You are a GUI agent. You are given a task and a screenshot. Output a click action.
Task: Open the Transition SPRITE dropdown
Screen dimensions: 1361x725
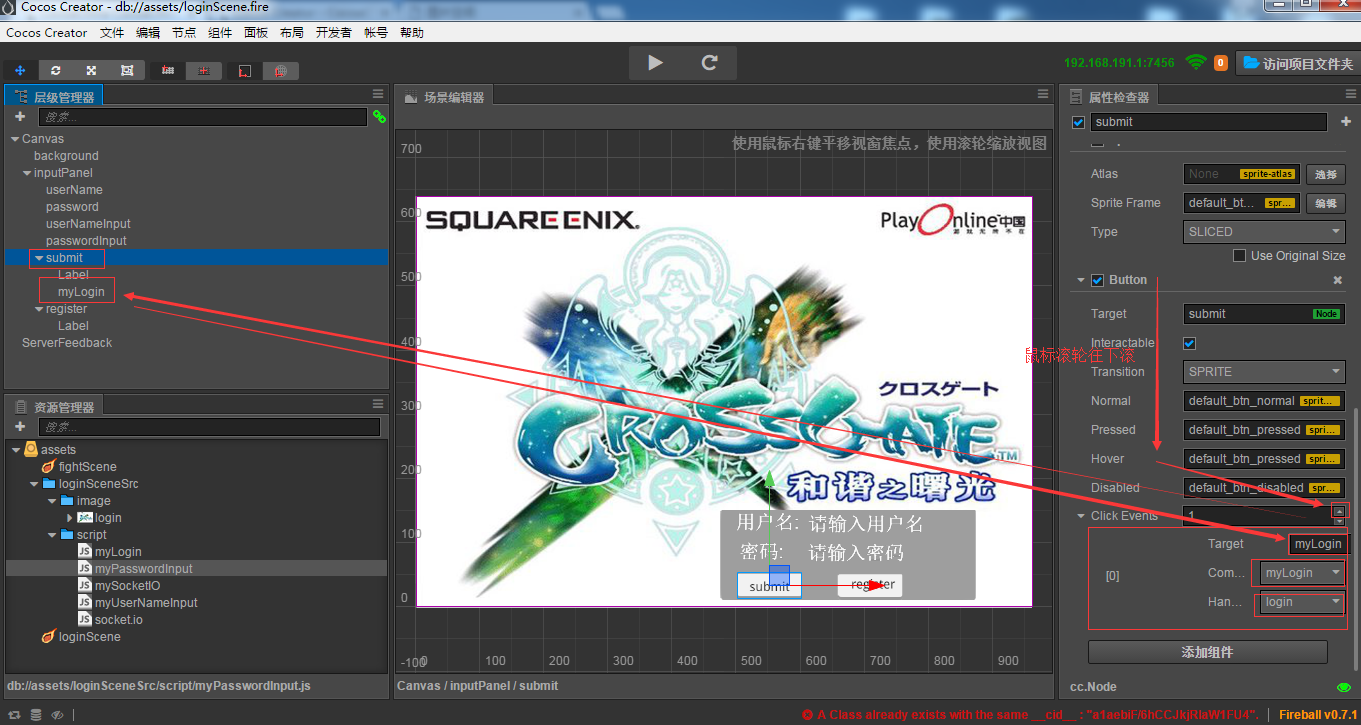[x=1264, y=372]
